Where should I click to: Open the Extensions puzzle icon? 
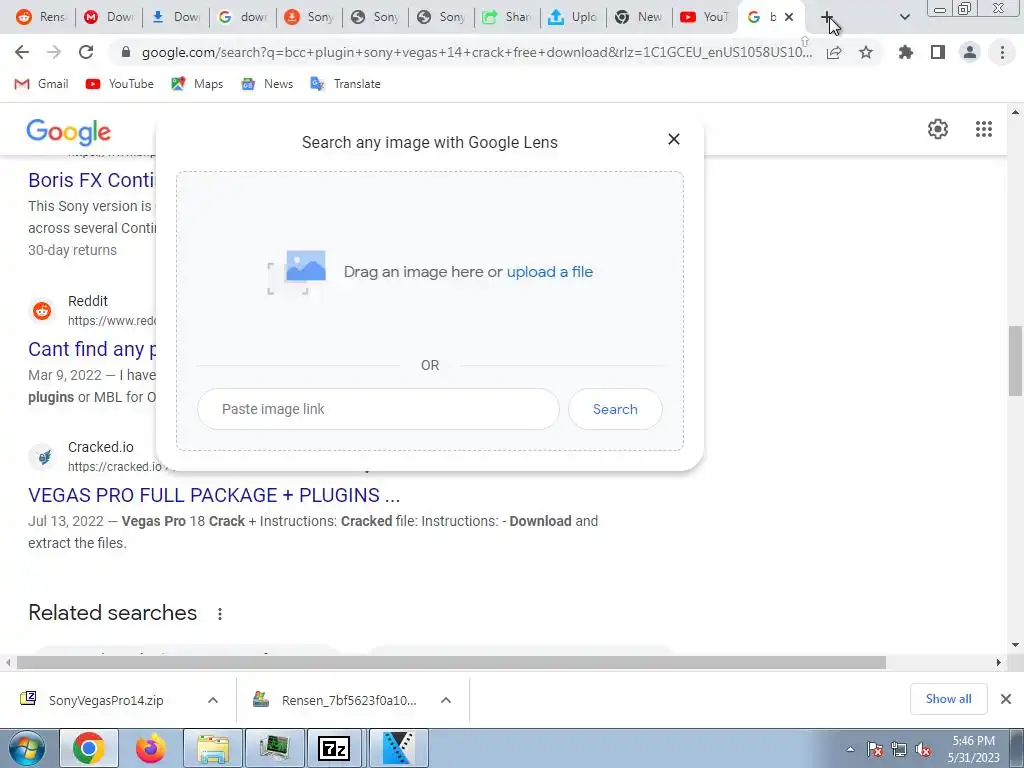click(906, 52)
